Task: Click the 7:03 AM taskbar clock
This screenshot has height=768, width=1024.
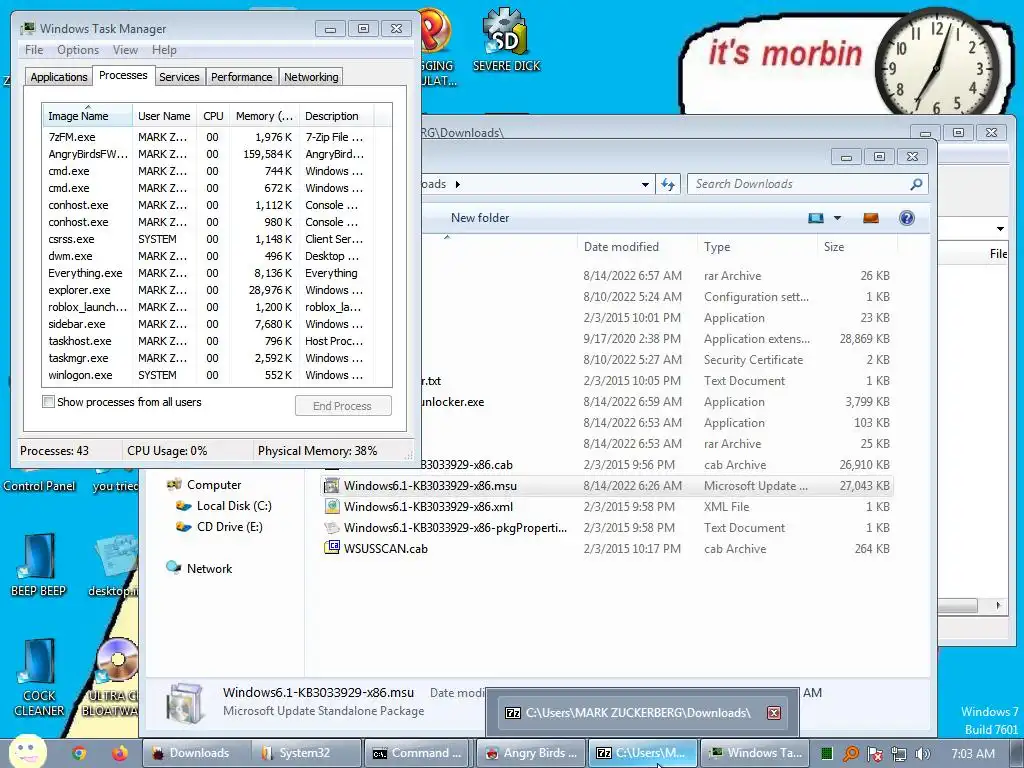Action: click(x=973, y=754)
